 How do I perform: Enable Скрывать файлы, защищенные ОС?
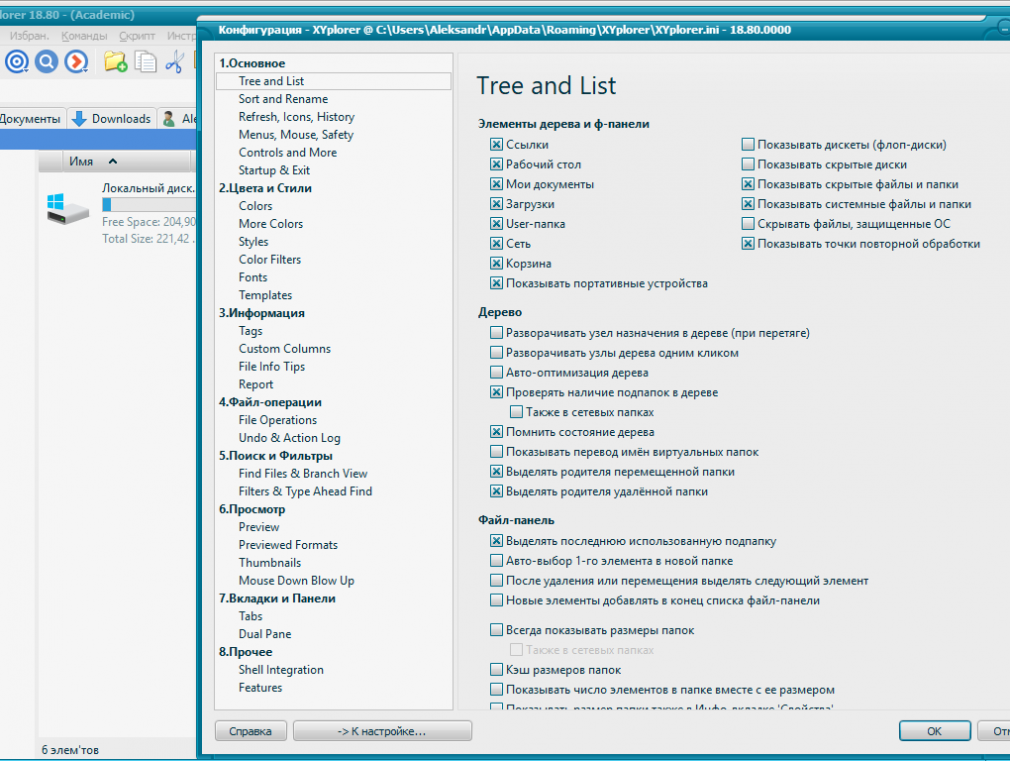[748, 224]
